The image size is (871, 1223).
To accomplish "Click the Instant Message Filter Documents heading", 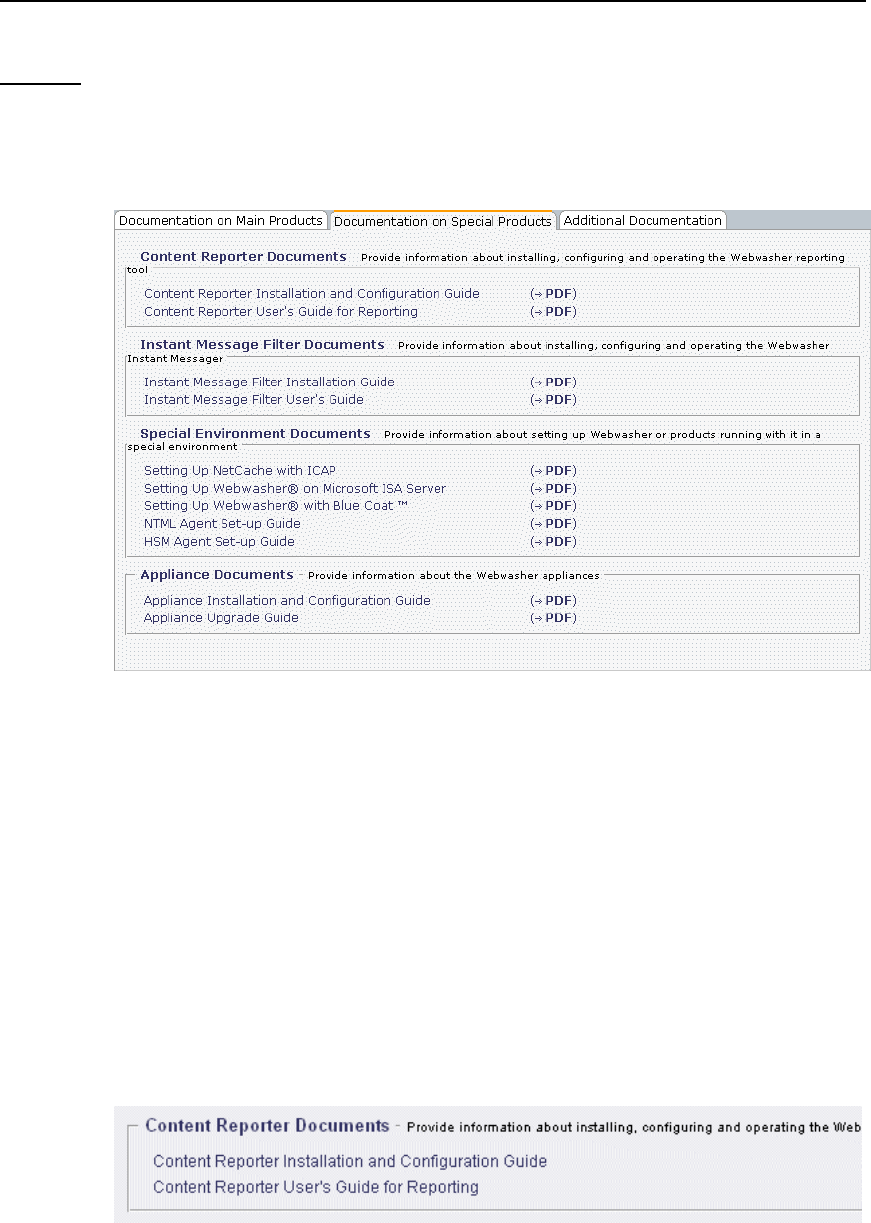I will [262, 344].
